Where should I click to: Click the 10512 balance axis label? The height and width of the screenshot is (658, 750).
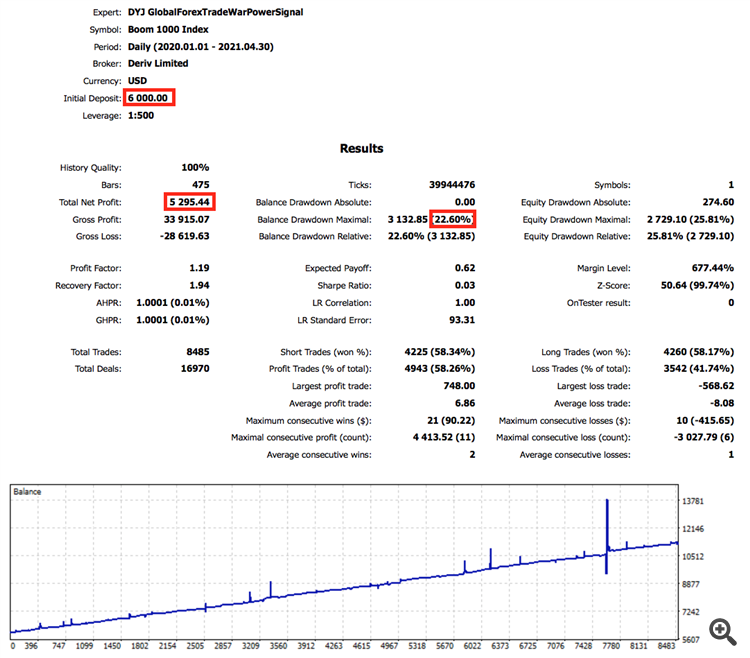pos(693,557)
